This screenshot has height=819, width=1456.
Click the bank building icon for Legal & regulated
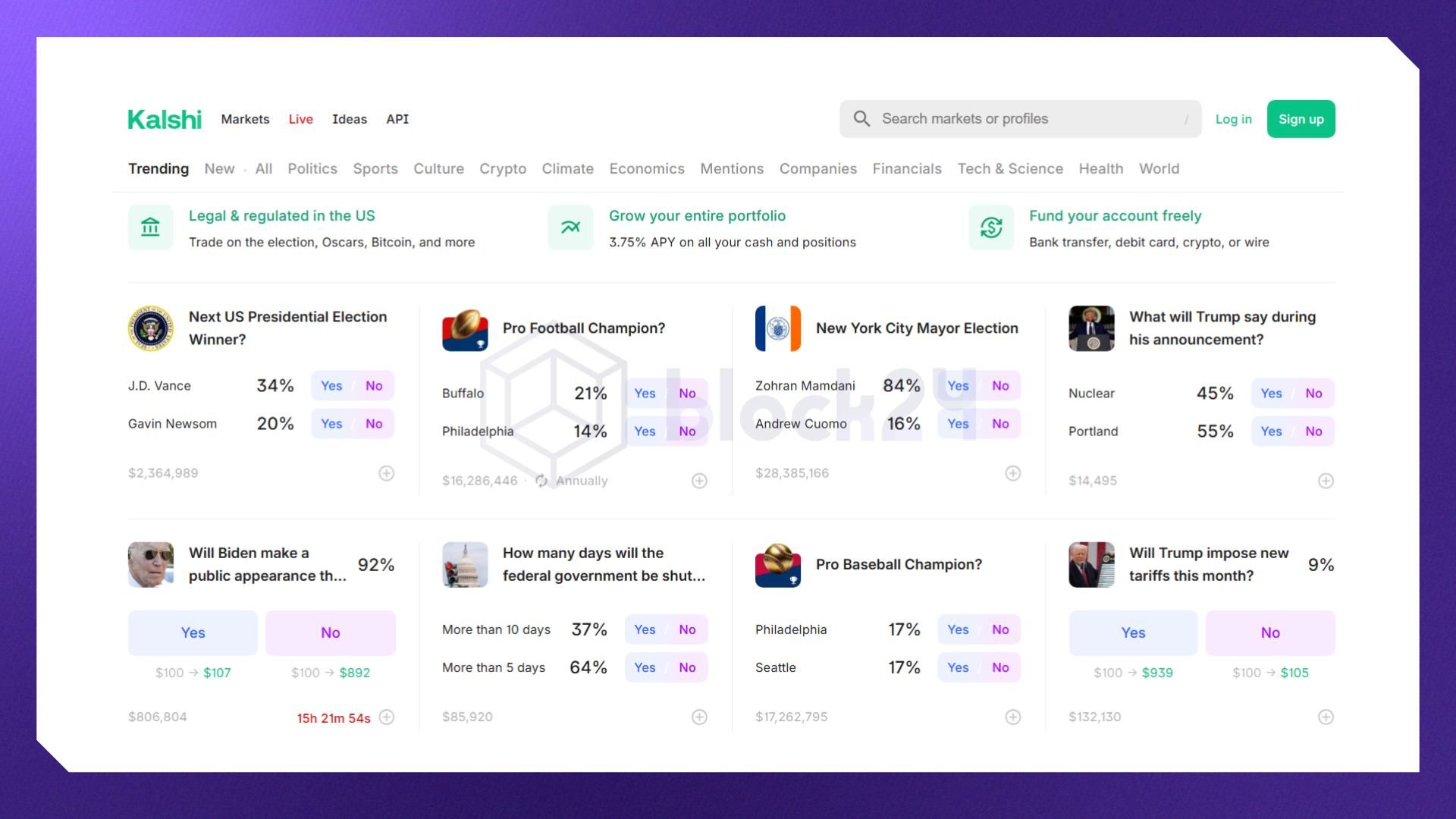click(x=150, y=227)
